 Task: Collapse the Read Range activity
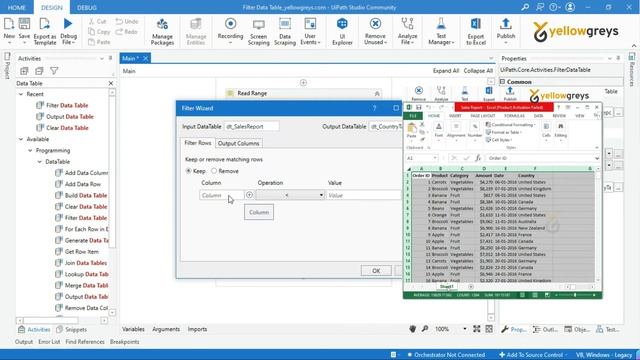(x=377, y=93)
